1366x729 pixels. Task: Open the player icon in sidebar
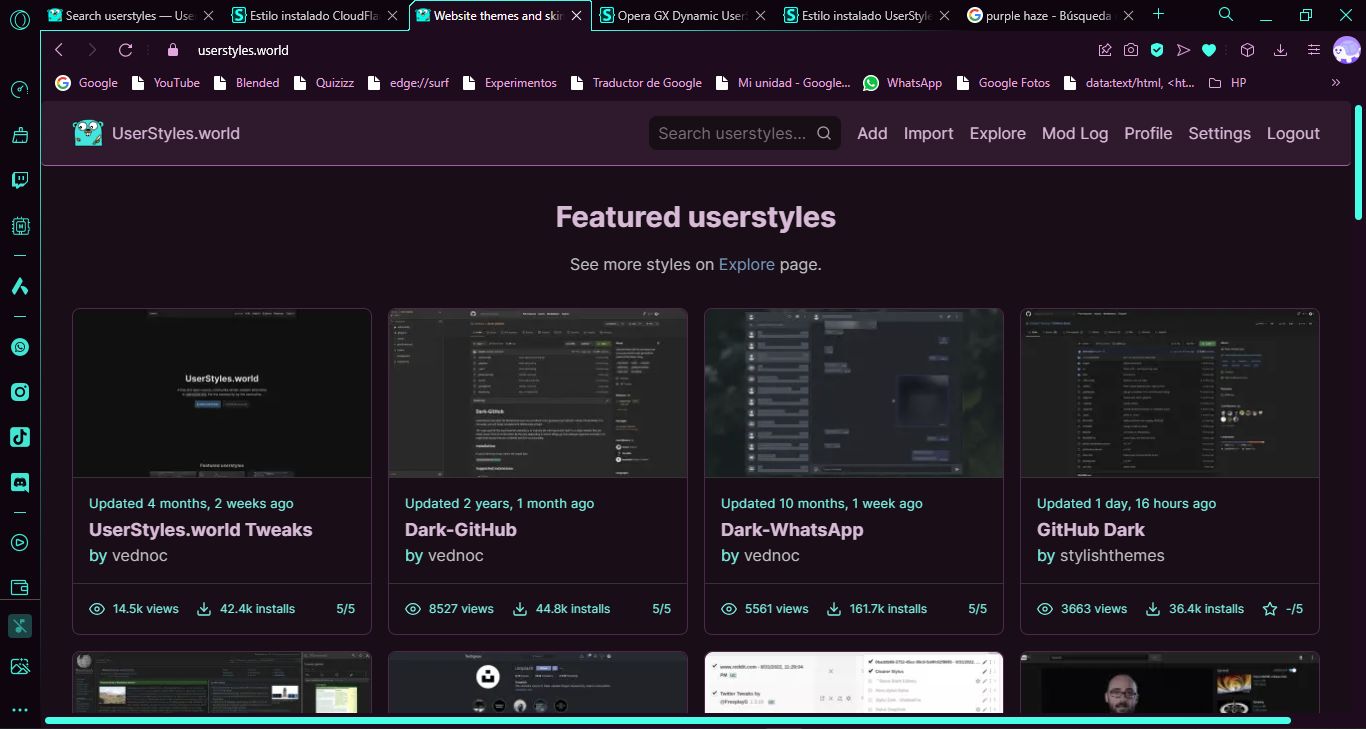pos(19,543)
